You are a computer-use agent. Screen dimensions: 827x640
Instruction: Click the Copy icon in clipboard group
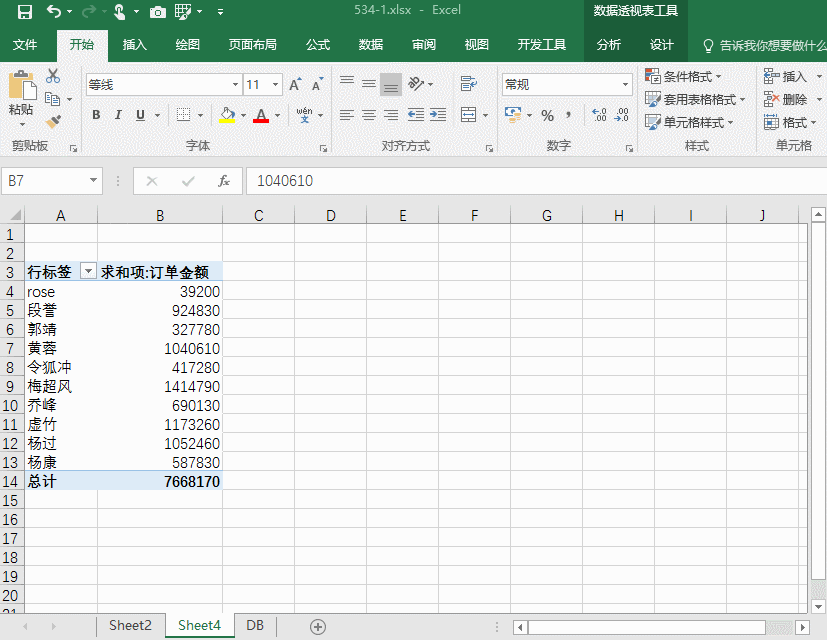click(52, 99)
